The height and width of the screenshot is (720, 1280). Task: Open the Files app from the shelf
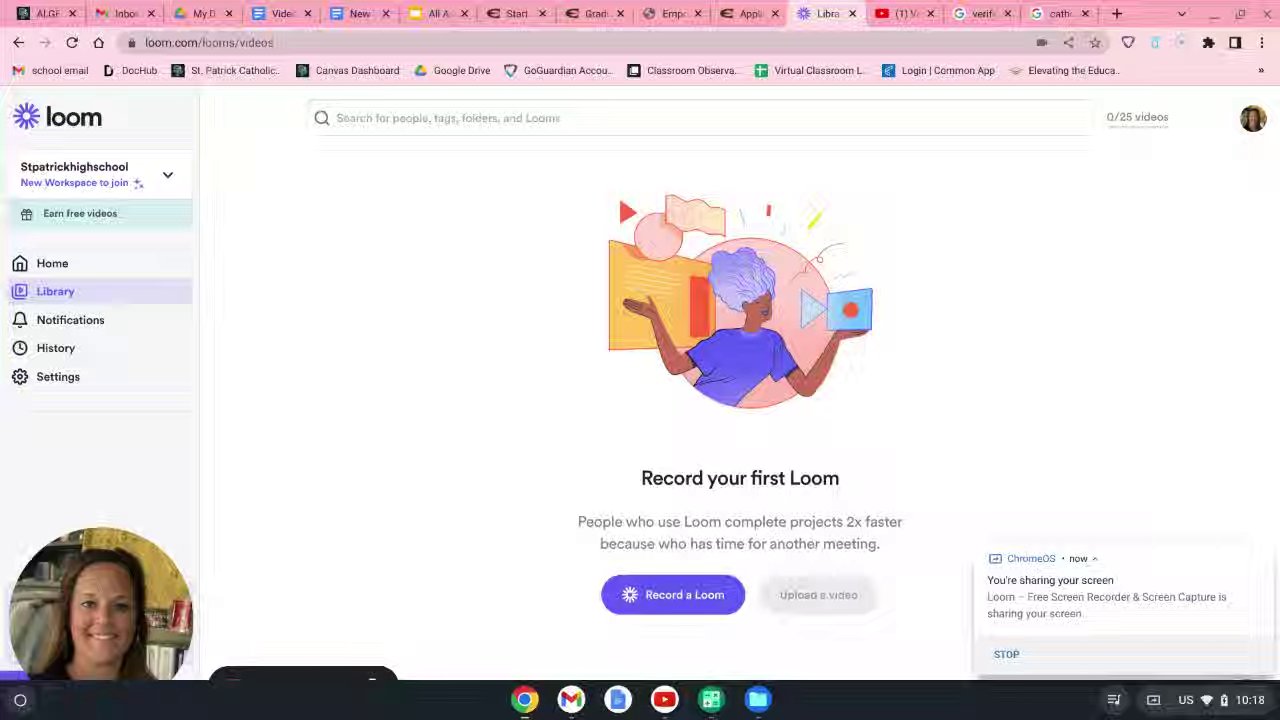[758, 700]
